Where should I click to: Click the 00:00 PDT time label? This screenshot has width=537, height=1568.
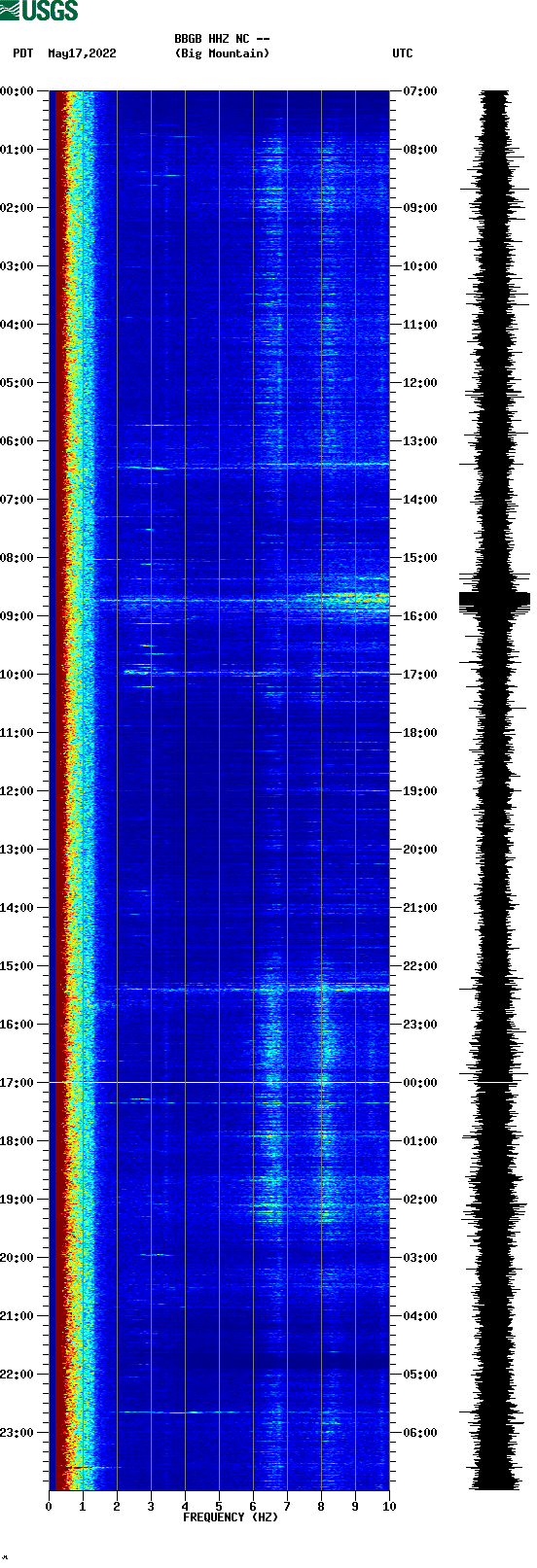(18, 91)
